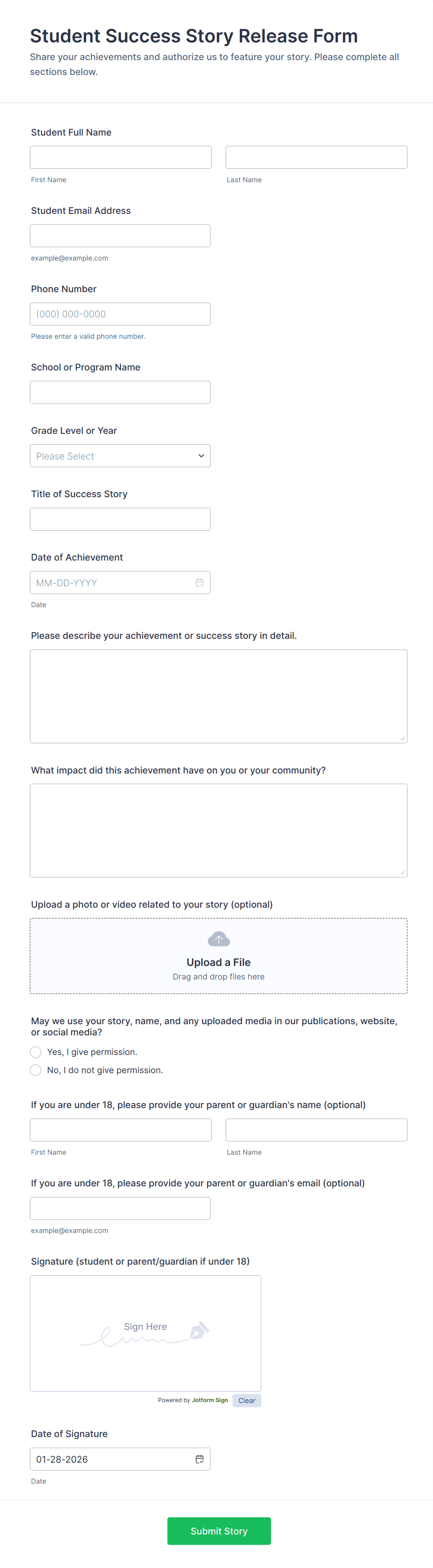
Task: Click the achievement description text area
Action: click(218, 696)
